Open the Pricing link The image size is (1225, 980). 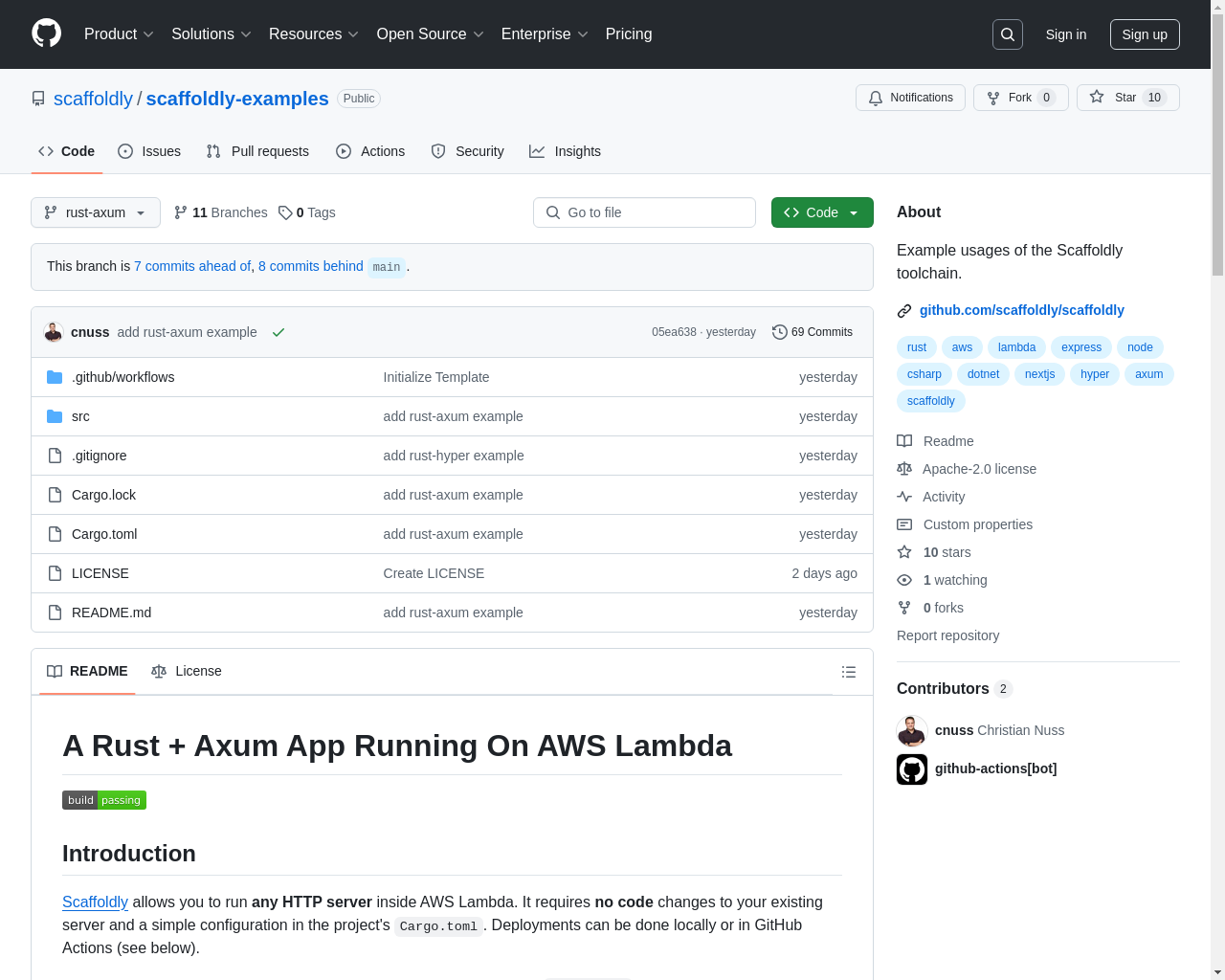click(x=629, y=34)
